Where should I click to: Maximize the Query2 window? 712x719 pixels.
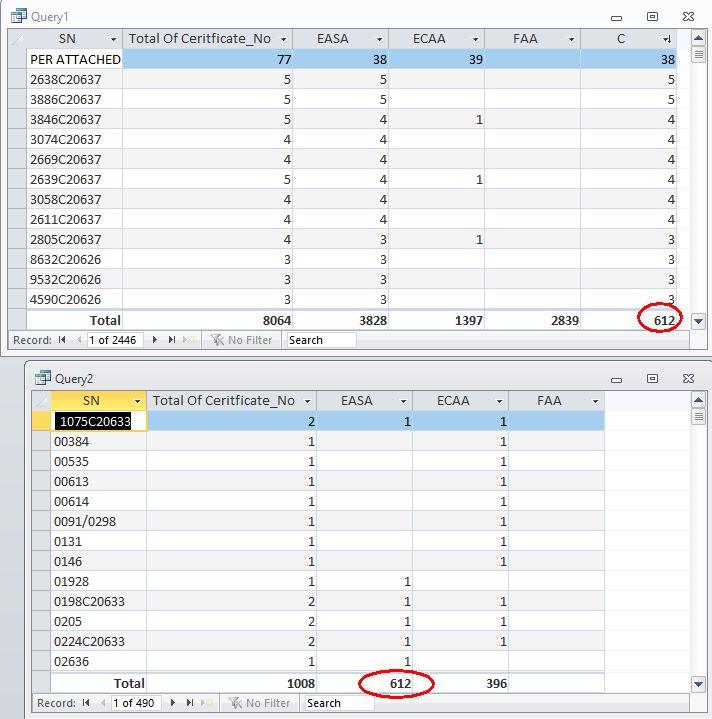click(652, 379)
